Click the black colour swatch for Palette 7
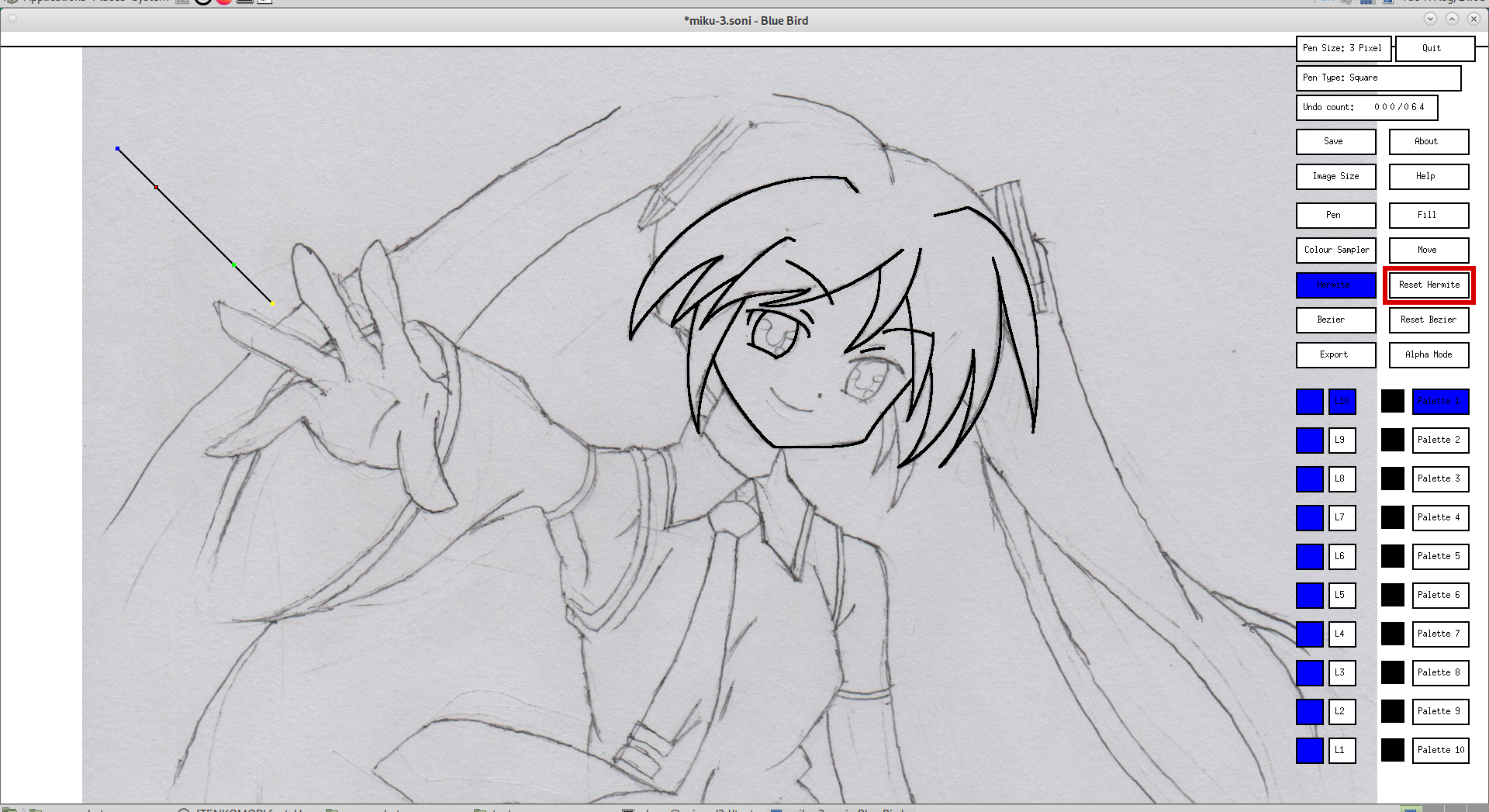The width and height of the screenshot is (1489, 812). pyautogui.click(x=1393, y=634)
